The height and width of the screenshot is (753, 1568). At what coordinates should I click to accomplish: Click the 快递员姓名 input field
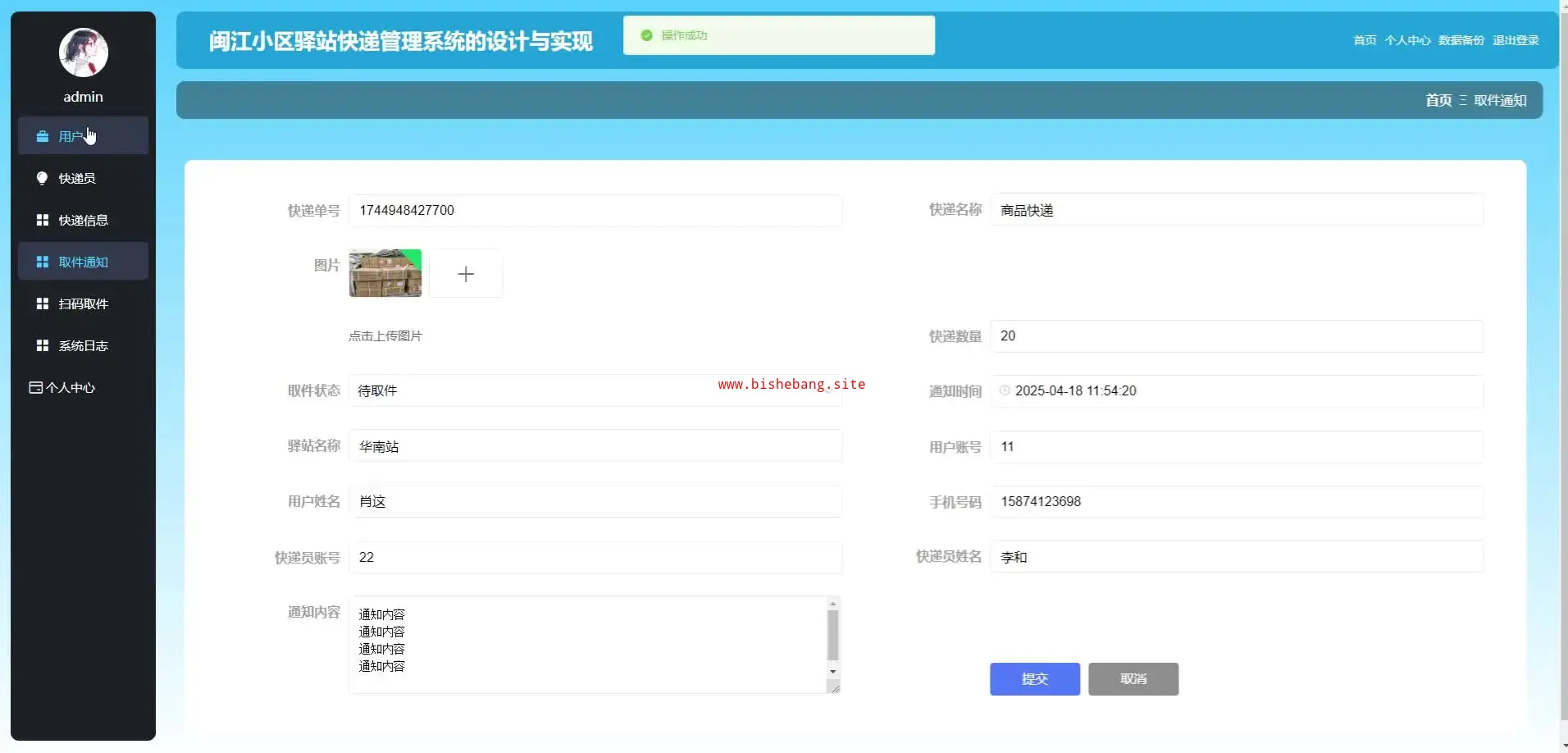click(1237, 556)
